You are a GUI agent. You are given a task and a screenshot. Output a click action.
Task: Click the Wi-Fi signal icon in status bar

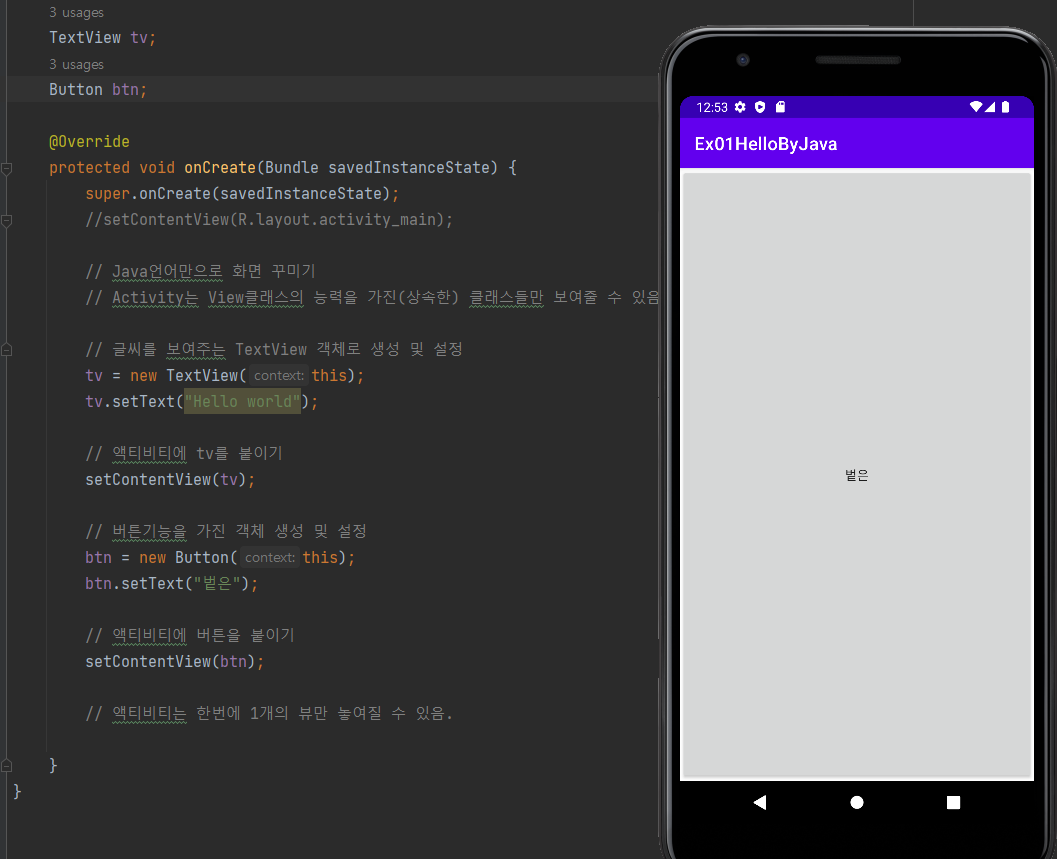click(975, 107)
